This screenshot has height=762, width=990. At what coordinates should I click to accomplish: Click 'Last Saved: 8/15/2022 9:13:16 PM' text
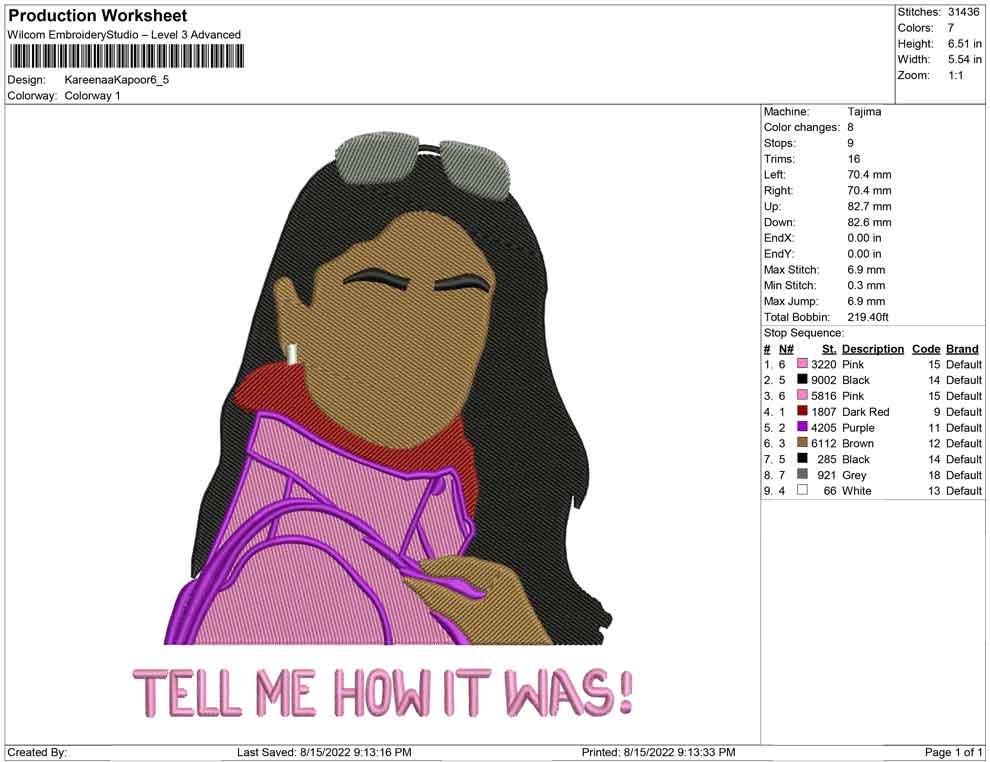pos(325,752)
